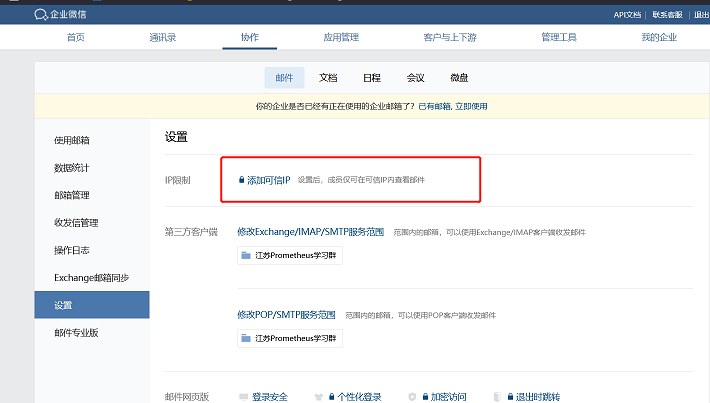Viewport: 710px width, 403px height.
Task: Select the 微盘 tab
Action: 458,77
